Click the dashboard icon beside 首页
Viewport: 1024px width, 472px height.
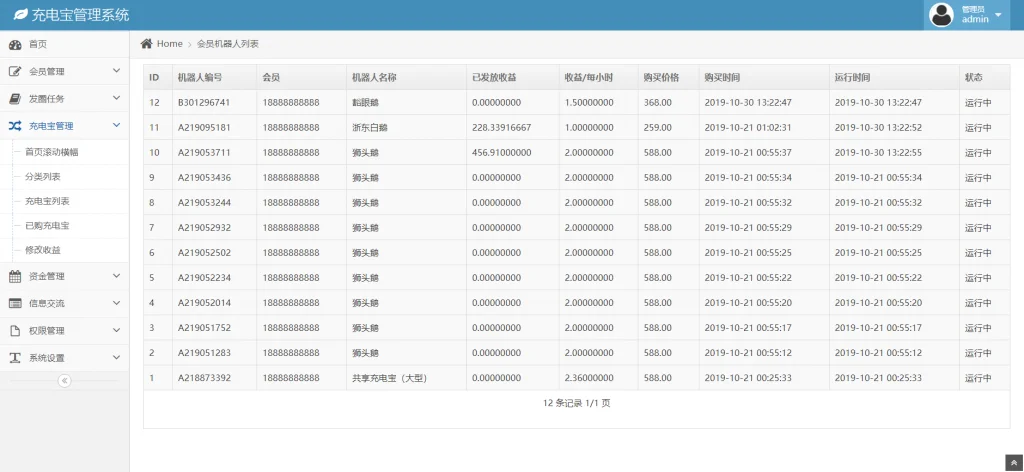15,44
